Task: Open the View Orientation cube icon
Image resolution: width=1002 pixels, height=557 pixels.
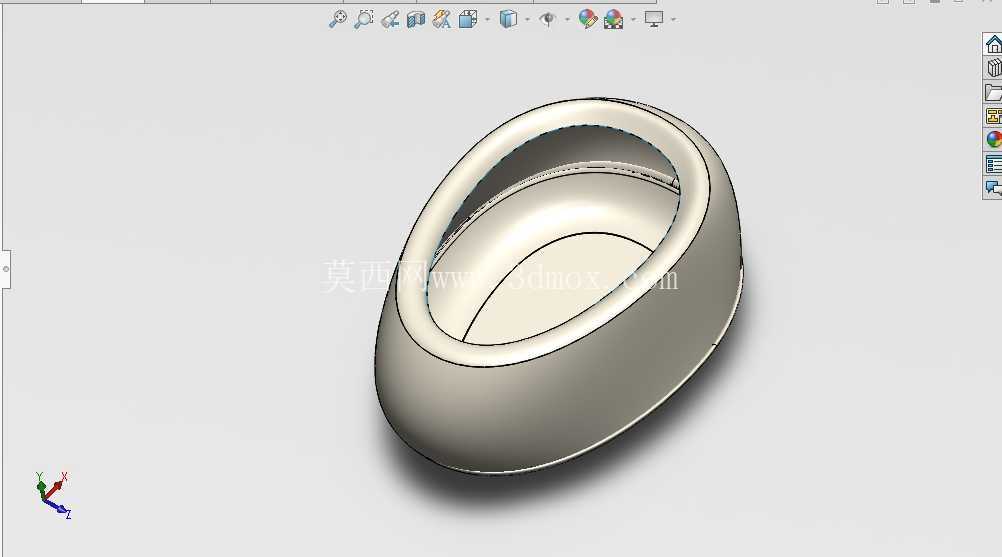Action: 468,19
